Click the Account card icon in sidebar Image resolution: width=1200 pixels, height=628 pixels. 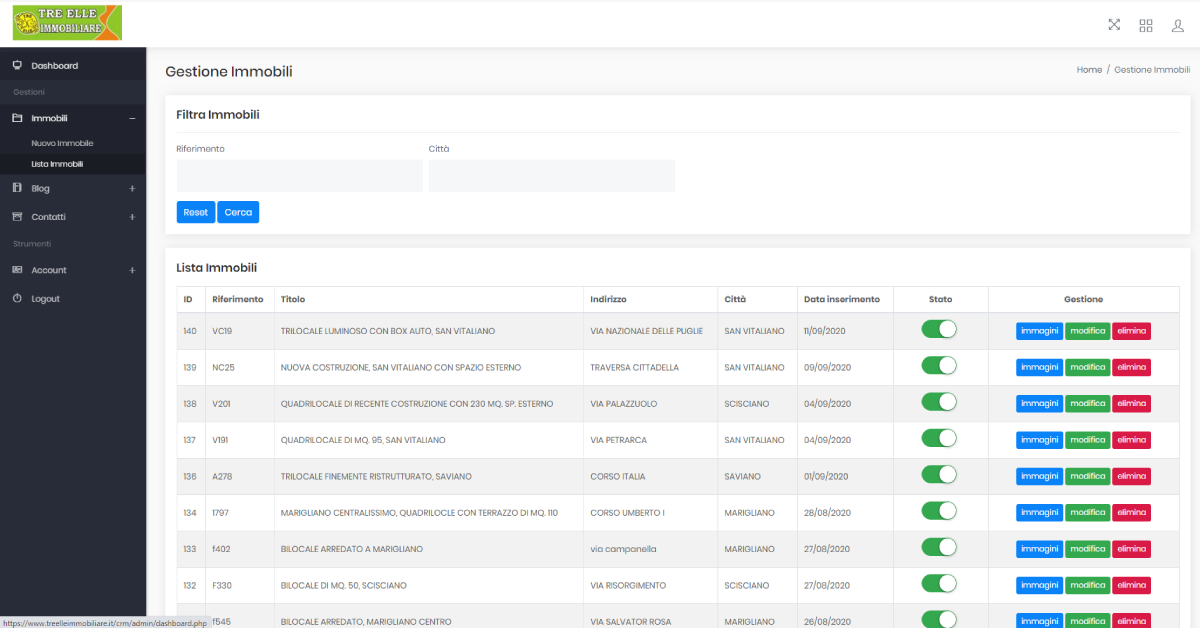[17, 270]
